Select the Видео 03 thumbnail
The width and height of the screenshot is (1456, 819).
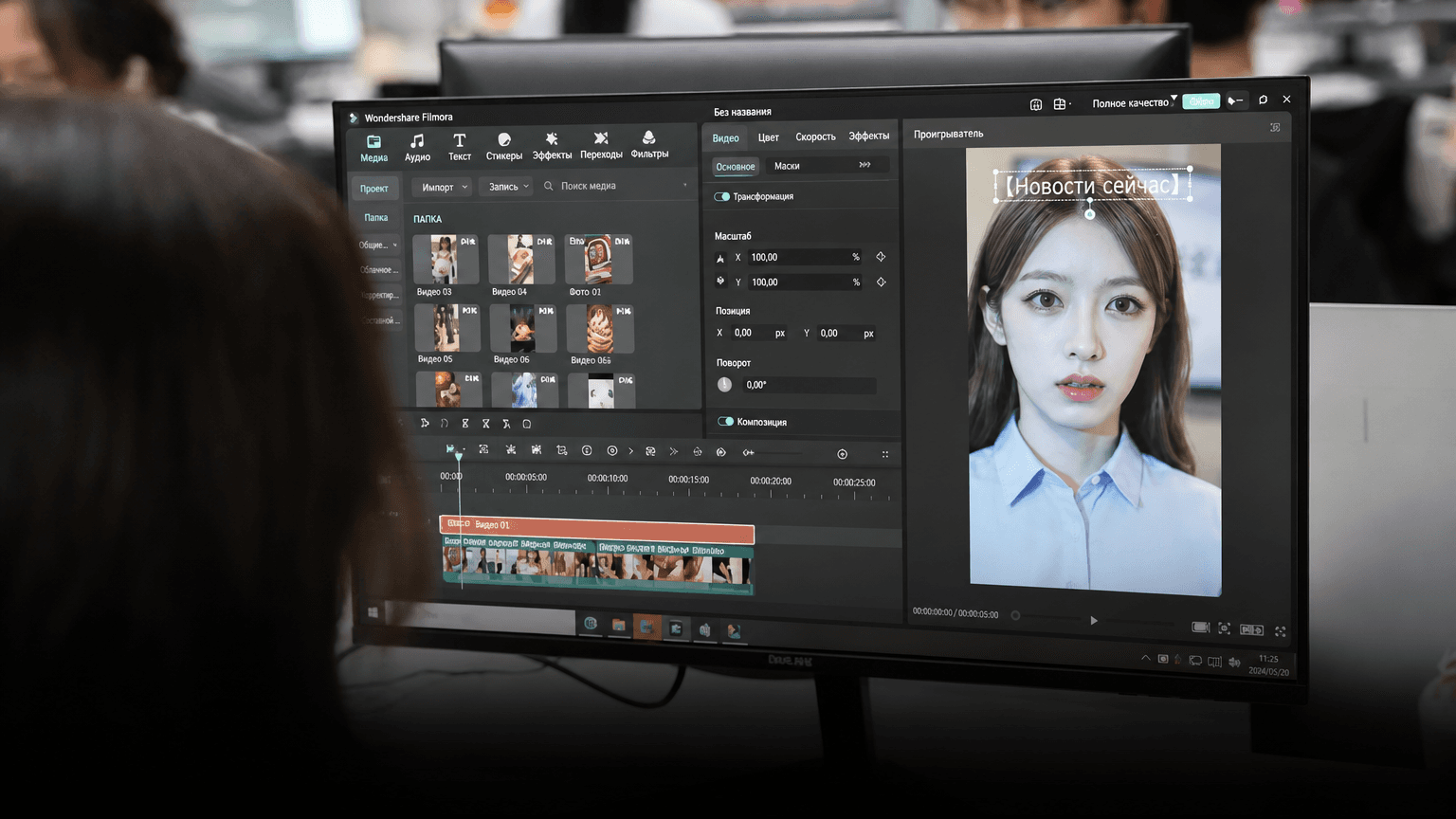click(x=446, y=260)
